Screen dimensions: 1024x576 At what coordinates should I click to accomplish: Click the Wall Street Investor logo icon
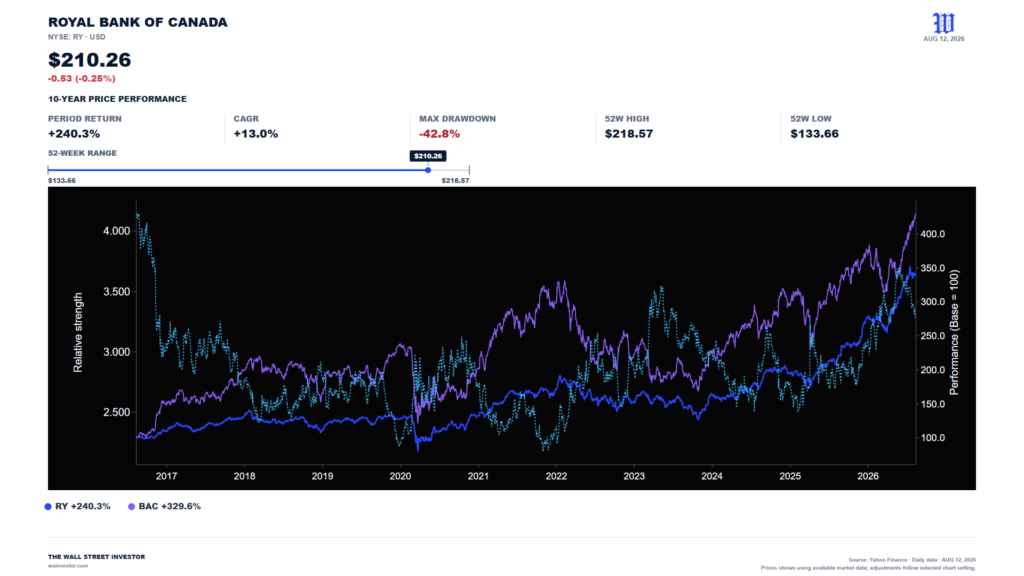944,23
